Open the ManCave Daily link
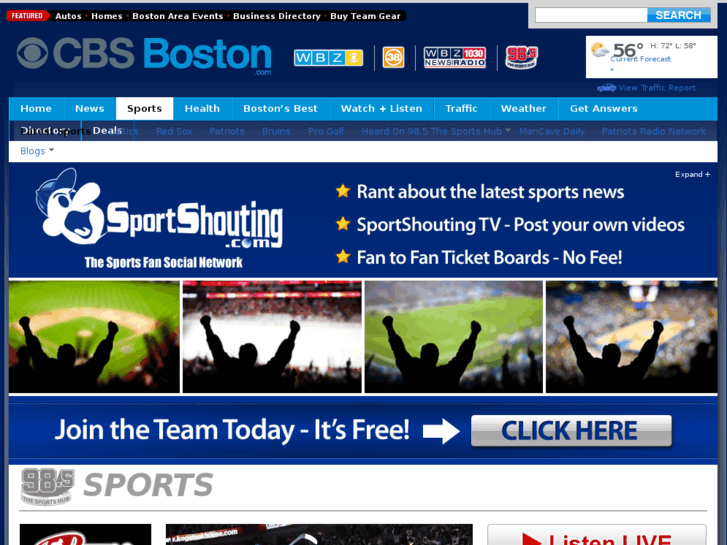 (x=552, y=131)
